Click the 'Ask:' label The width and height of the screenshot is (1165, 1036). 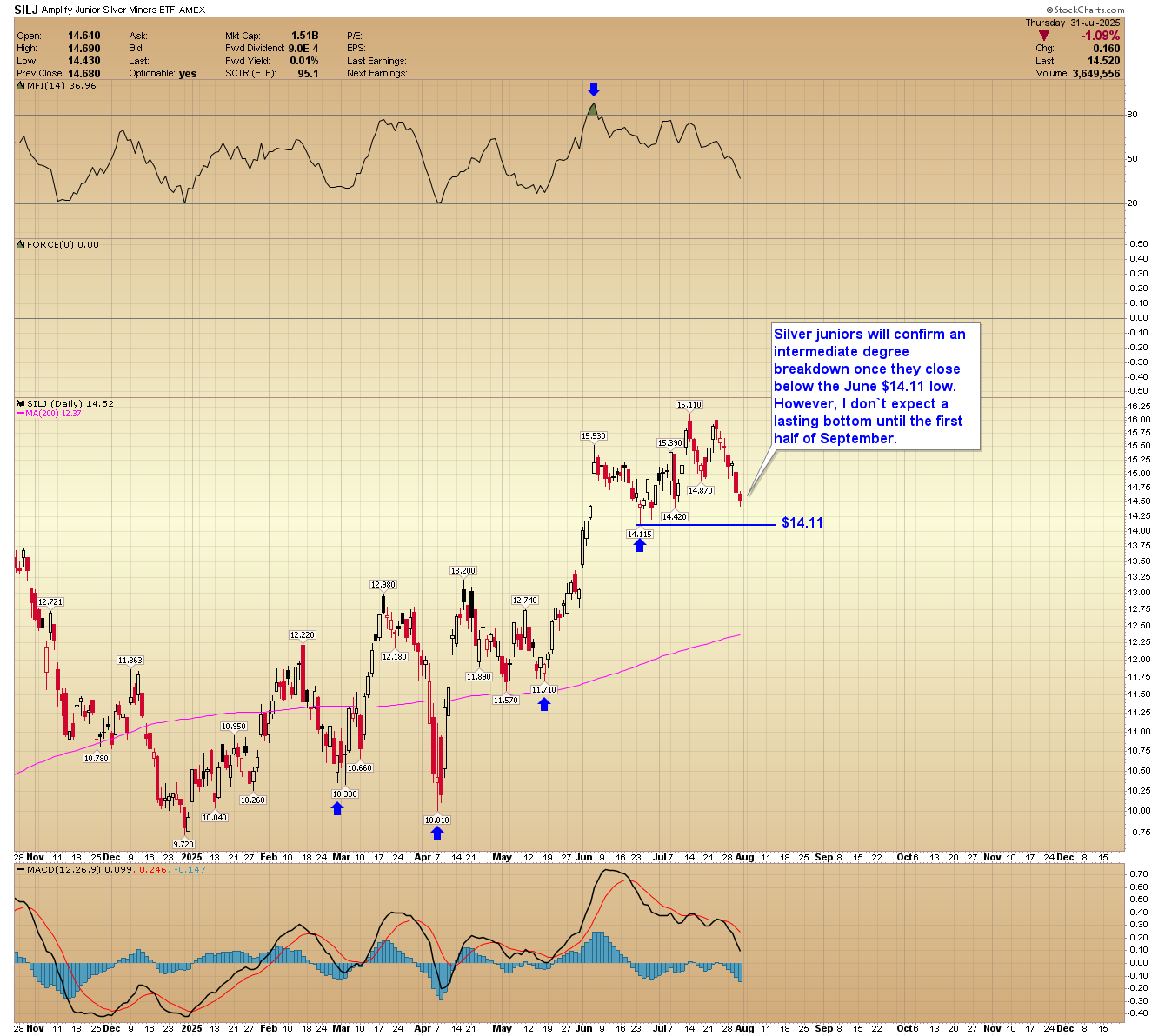pos(138,36)
